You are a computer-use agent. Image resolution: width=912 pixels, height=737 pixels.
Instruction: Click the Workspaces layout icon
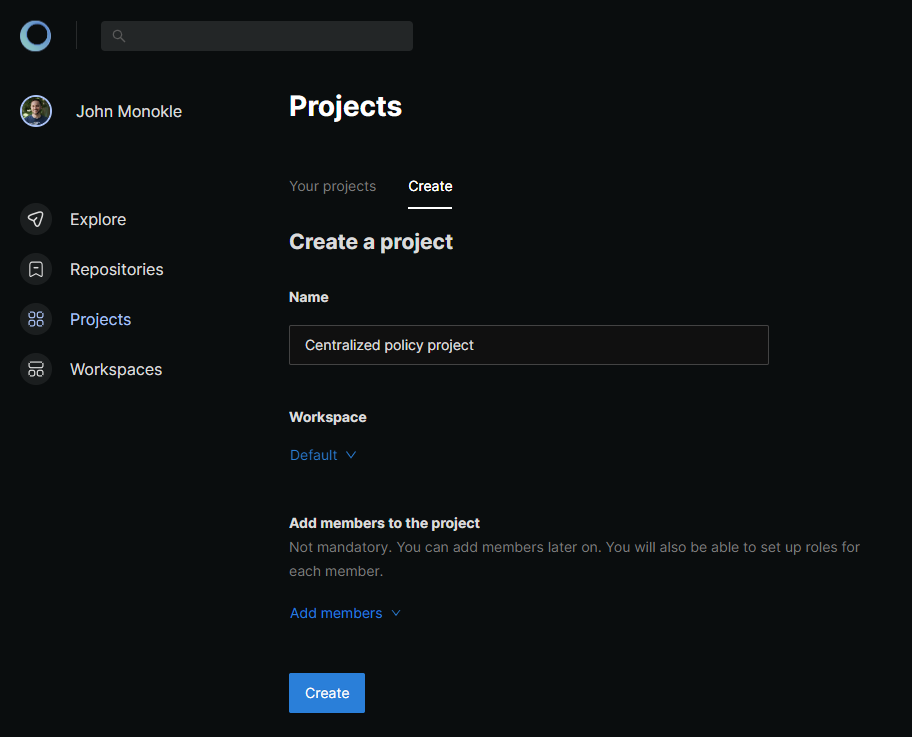pos(36,369)
